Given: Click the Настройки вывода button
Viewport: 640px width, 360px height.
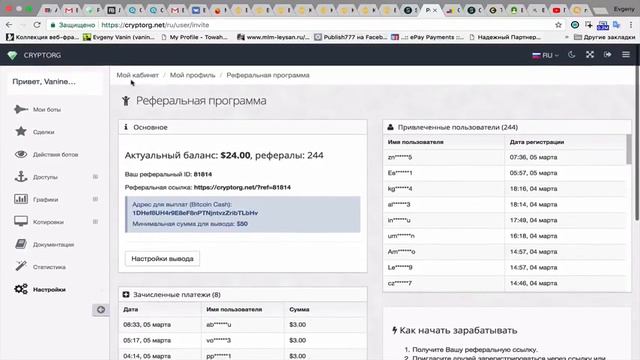Looking at the screenshot, I should 162,259.
